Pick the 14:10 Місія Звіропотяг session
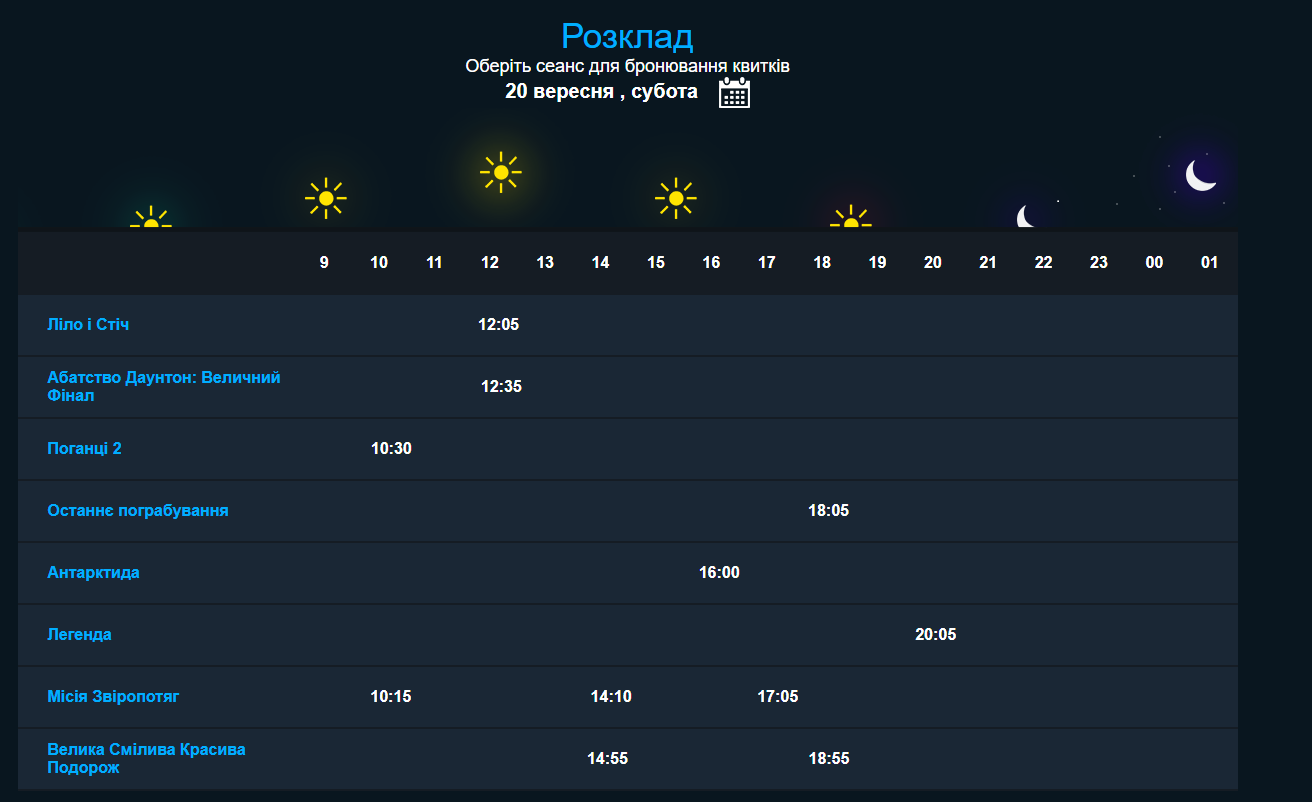 pyautogui.click(x=611, y=697)
